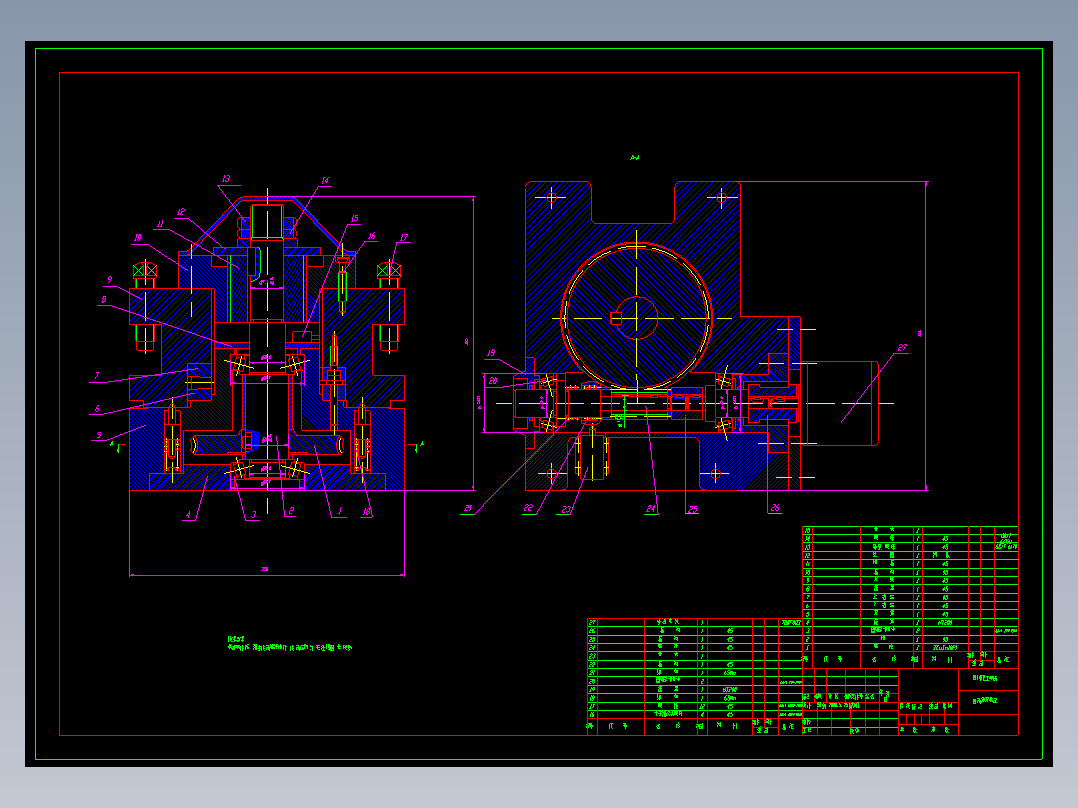
Task: Pick balloon number 21
Action: point(468,509)
